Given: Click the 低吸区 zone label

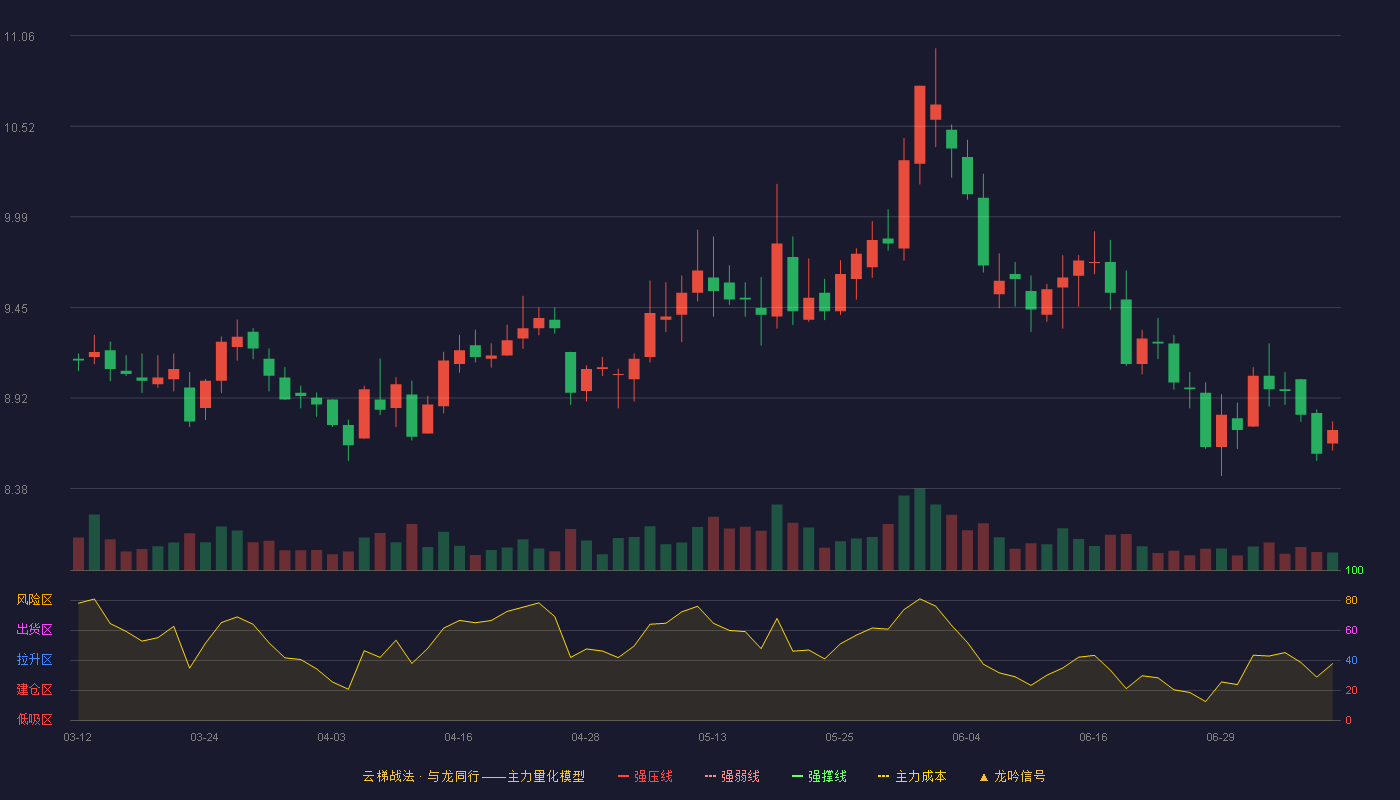Looking at the screenshot, I should [34, 719].
